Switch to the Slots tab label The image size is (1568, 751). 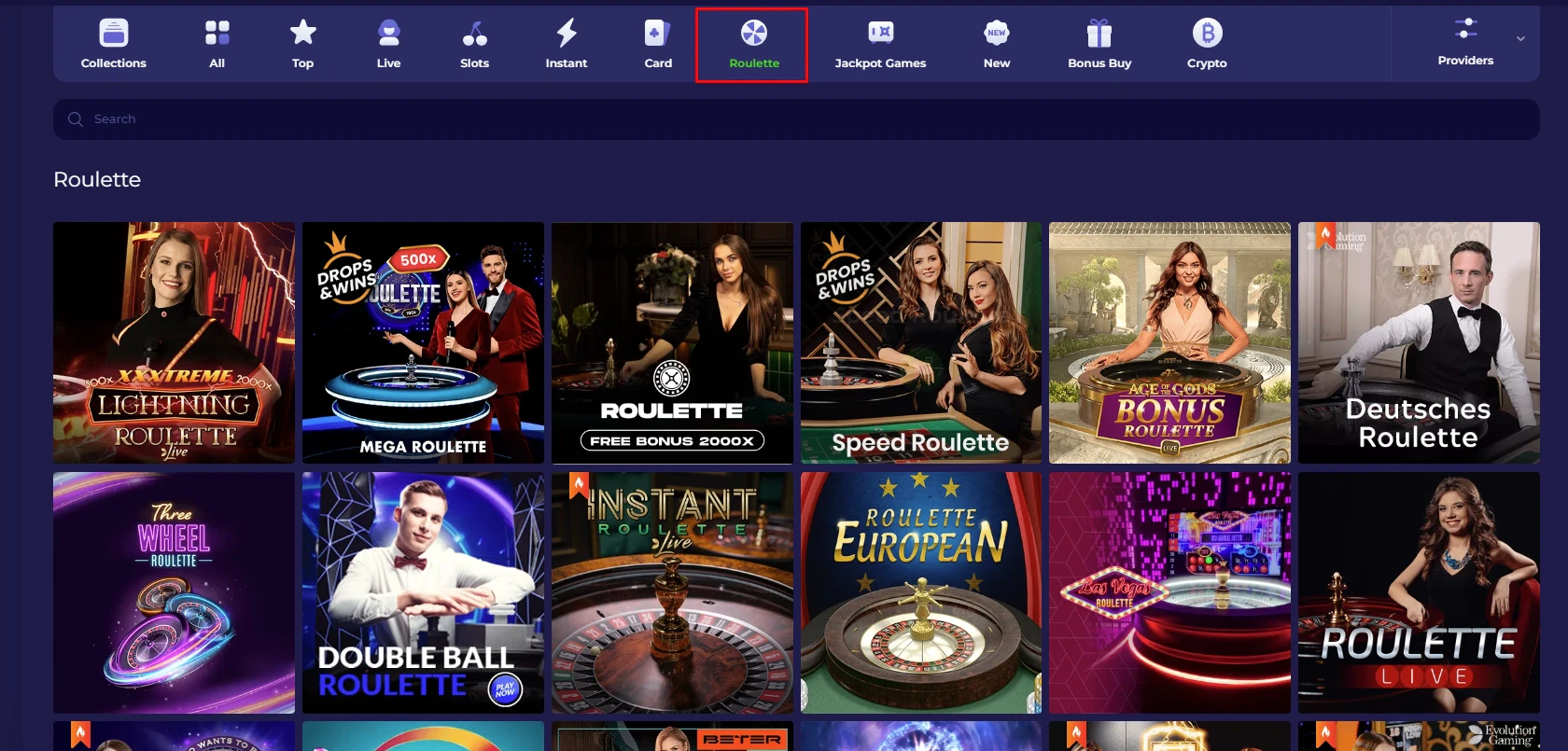pyautogui.click(x=475, y=63)
